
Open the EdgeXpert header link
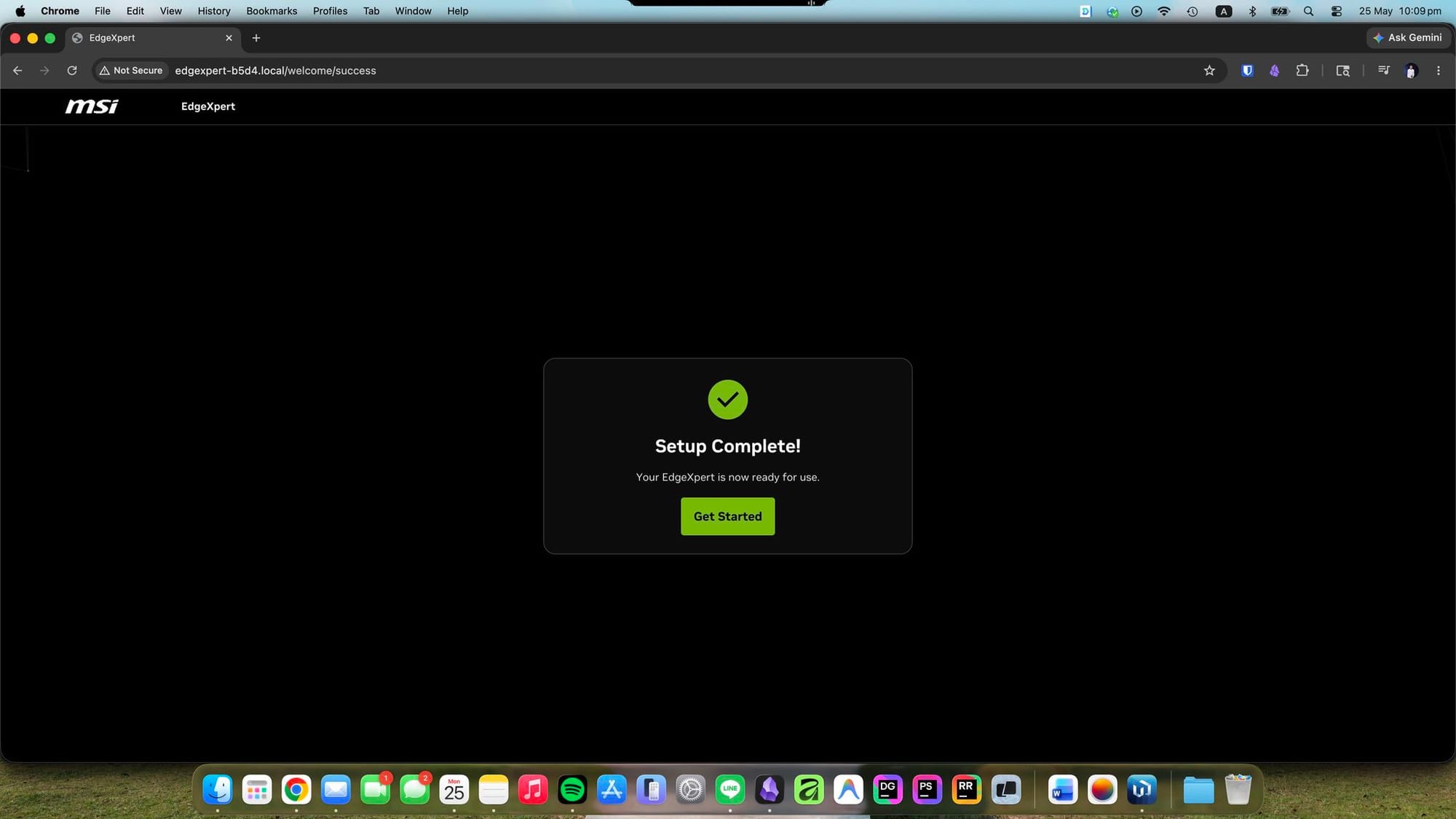click(208, 106)
